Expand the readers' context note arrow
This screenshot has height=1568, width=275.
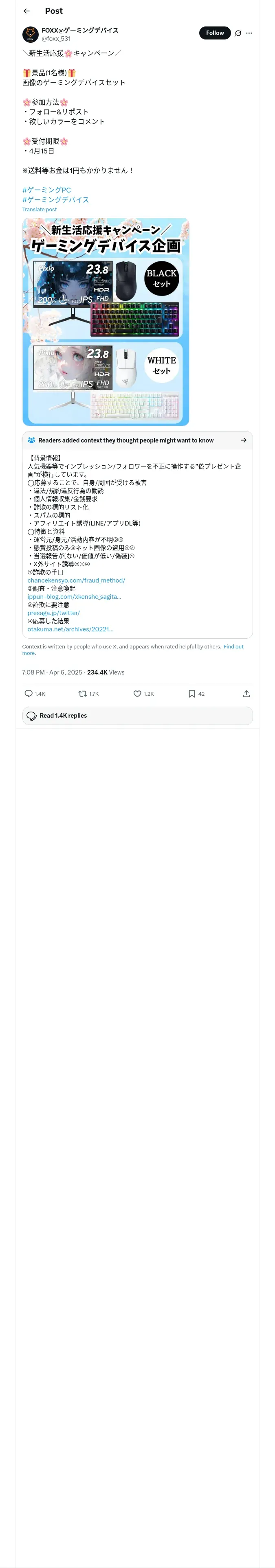coord(243,440)
